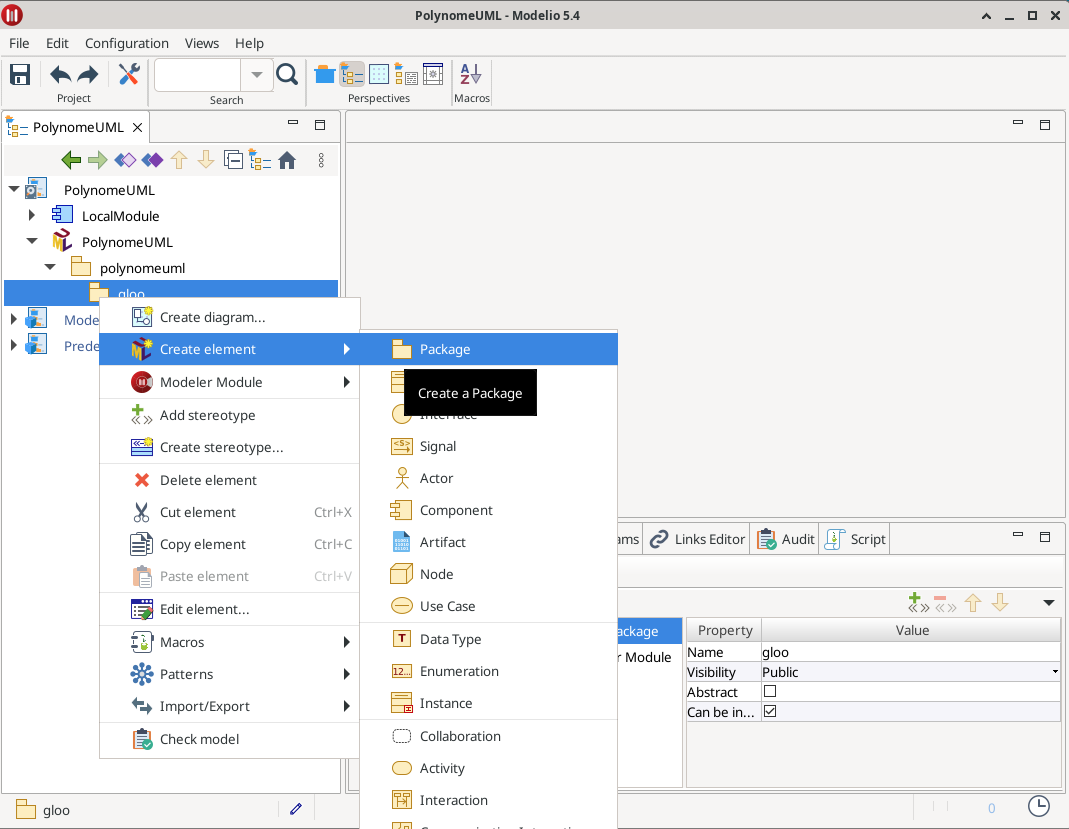Open the Help menu

pyautogui.click(x=250, y=43)
